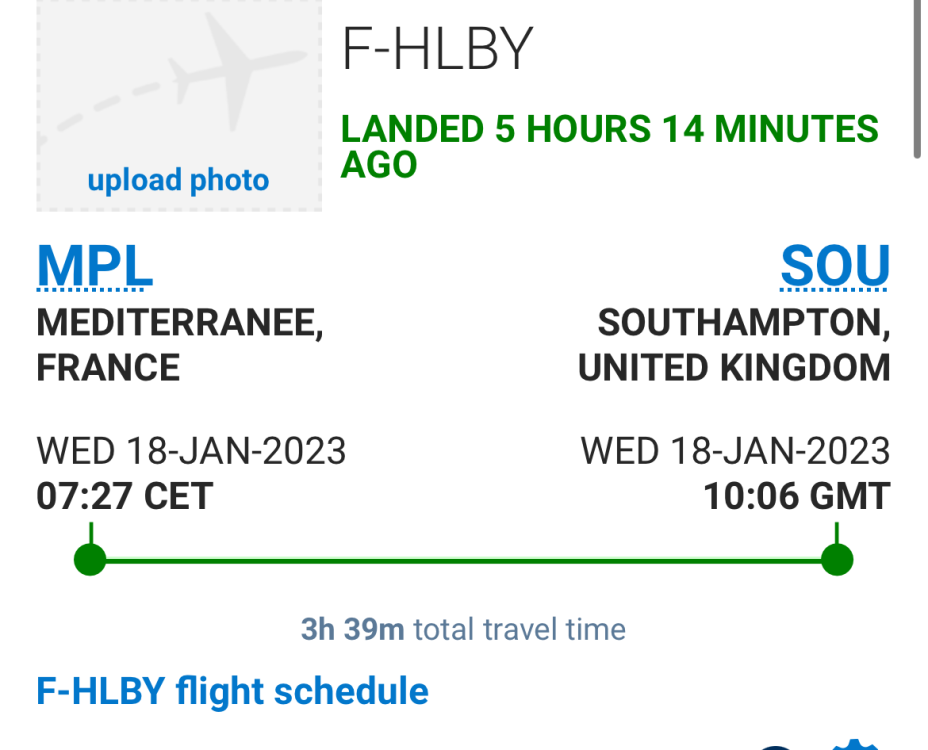Click the upload photo link
Viewport: 928px width, 750px height.
point(178,181)
